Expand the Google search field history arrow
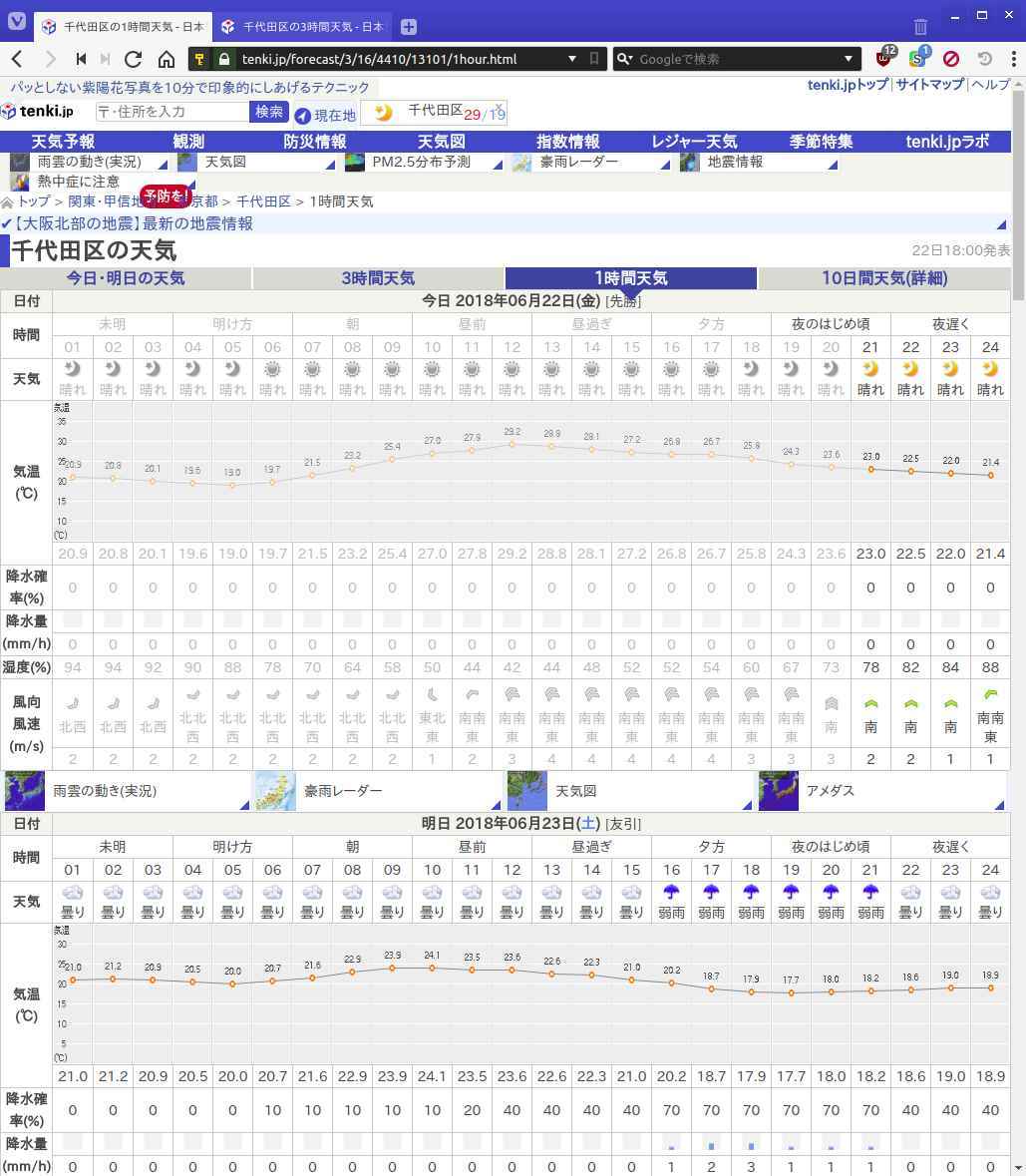1026x1176 pixels. pos(848,59)
